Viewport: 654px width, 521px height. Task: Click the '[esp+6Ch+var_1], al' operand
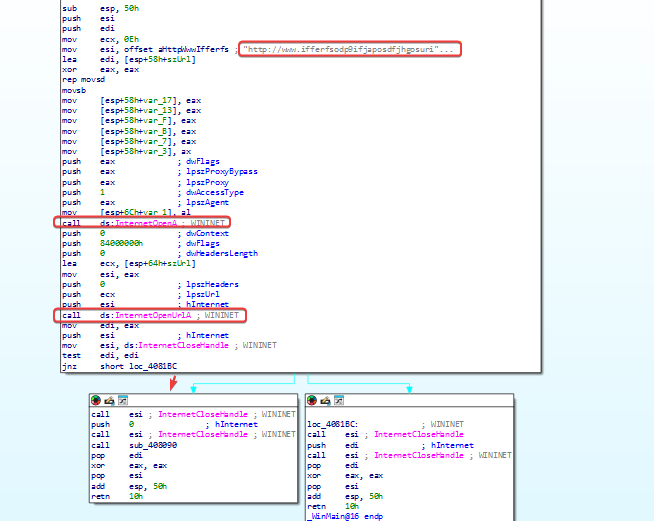click(x=145, y=213)
